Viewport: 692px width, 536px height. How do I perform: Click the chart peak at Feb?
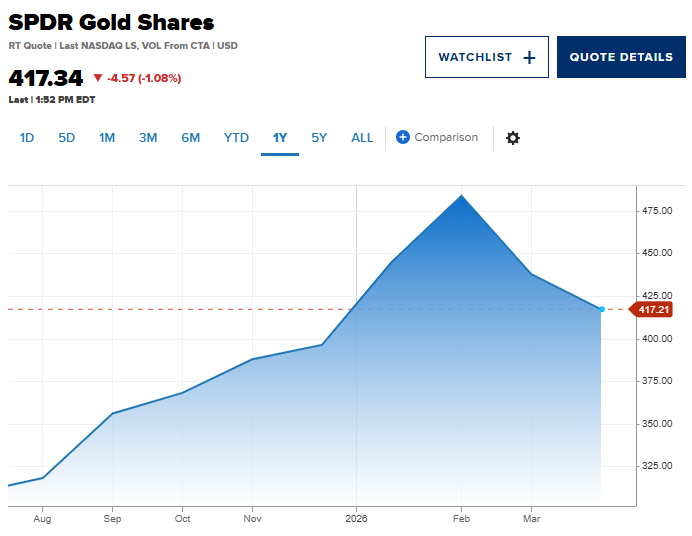pyautogui.click(x=461, y=196)
